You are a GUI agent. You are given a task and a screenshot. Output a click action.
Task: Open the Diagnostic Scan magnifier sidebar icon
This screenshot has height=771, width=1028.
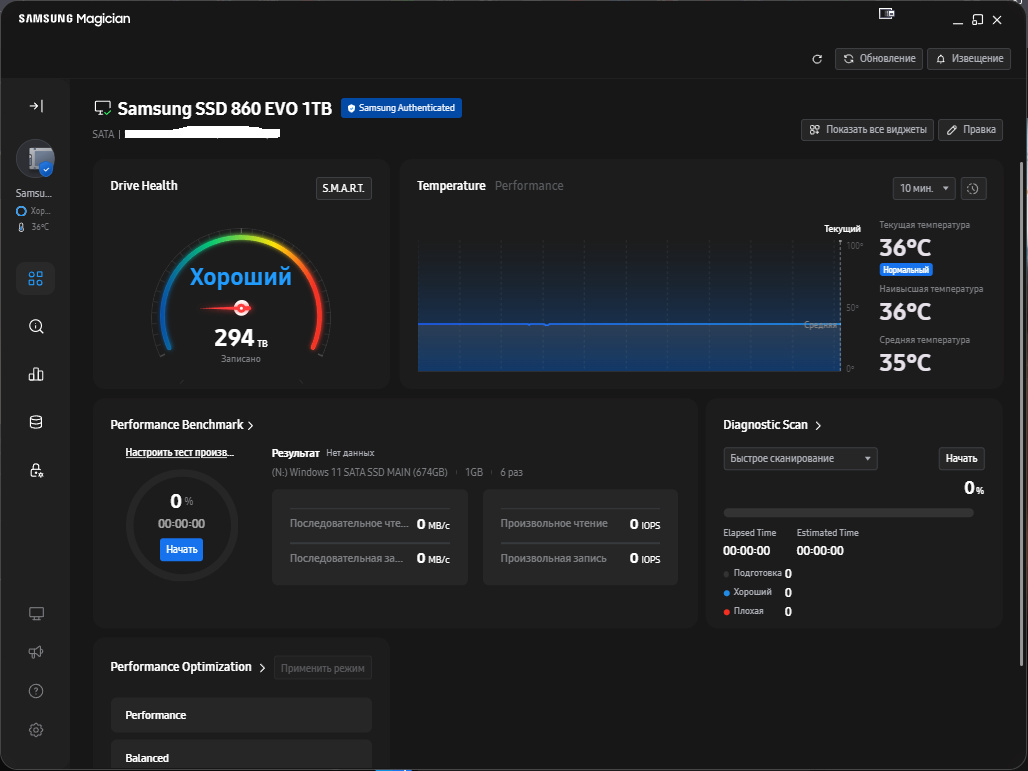pos(36,326)
